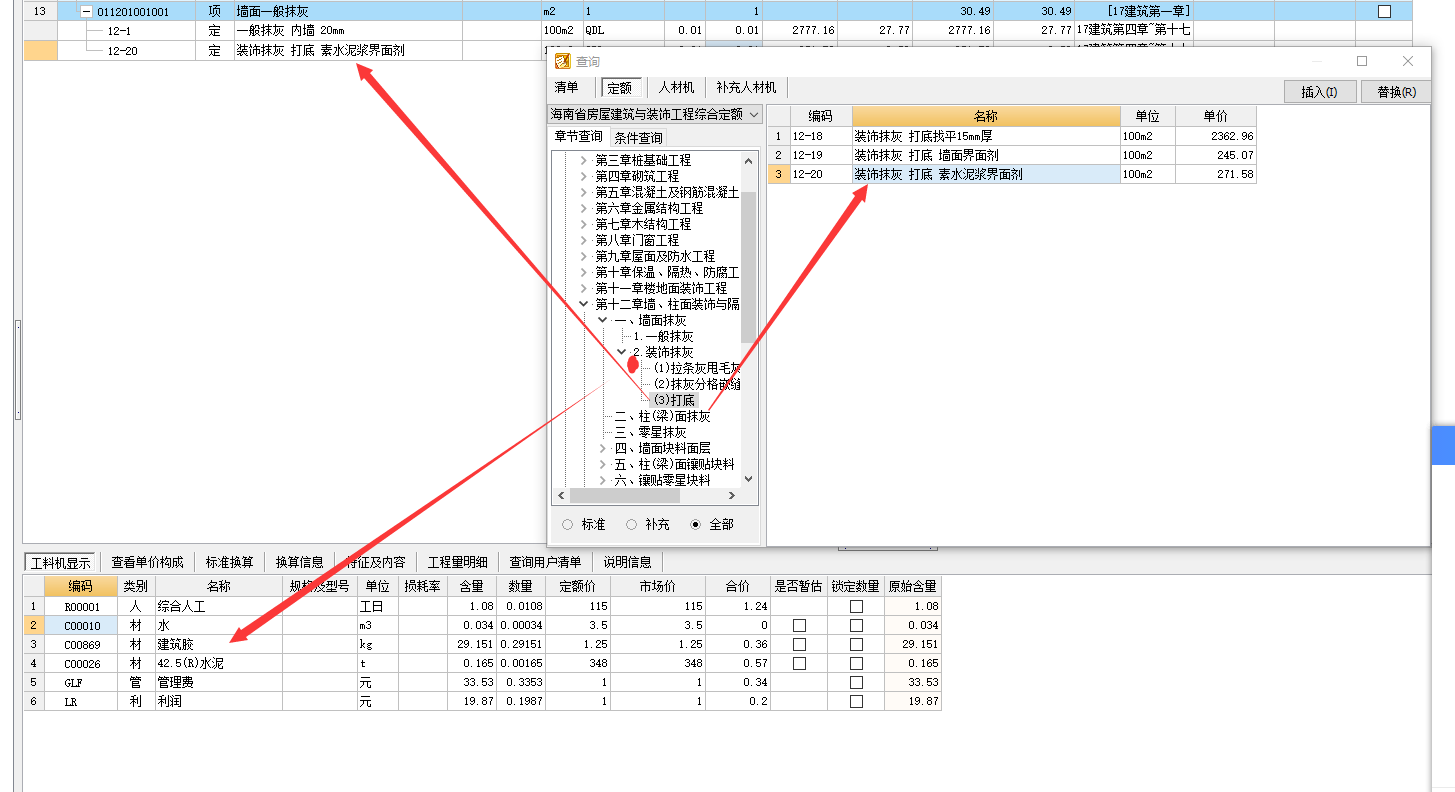1455x792 pixels.
Task: Click the 名称 column header in the 查询 dialog
Action: pyautogui.click(x=986, y=116)
